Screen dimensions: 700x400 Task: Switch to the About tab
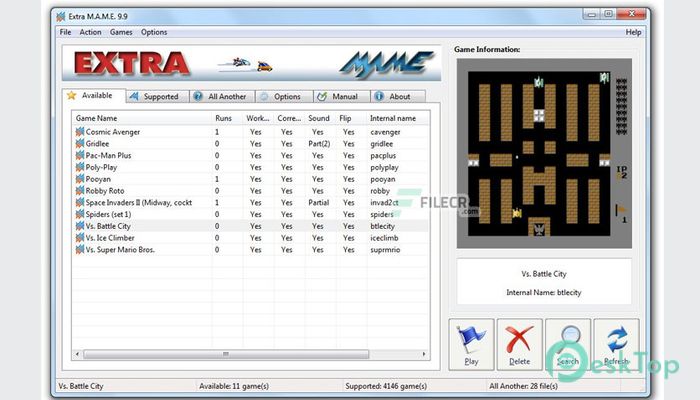tap(397, 96)
